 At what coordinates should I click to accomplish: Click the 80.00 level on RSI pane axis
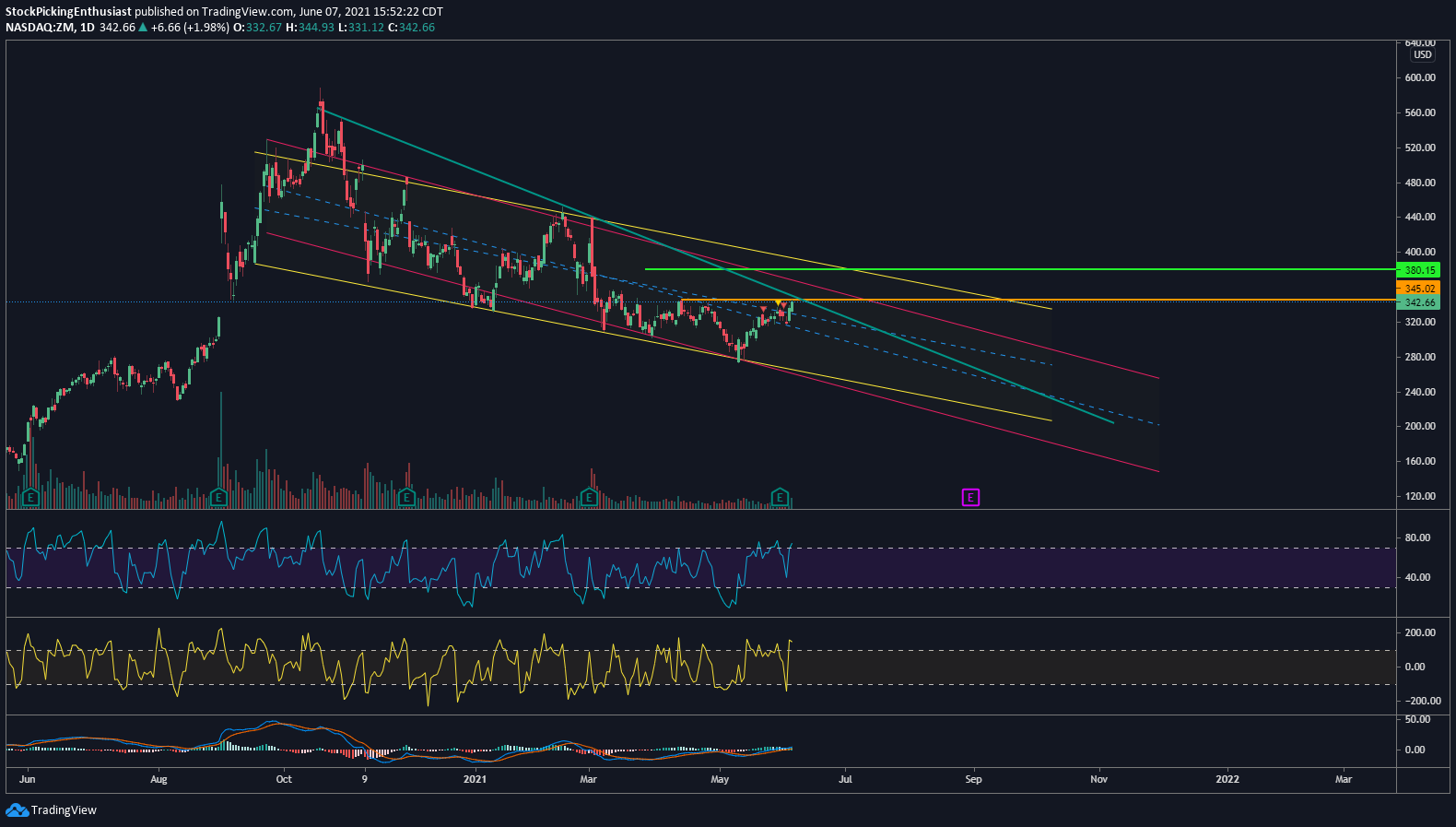(x=1417, y=538)
